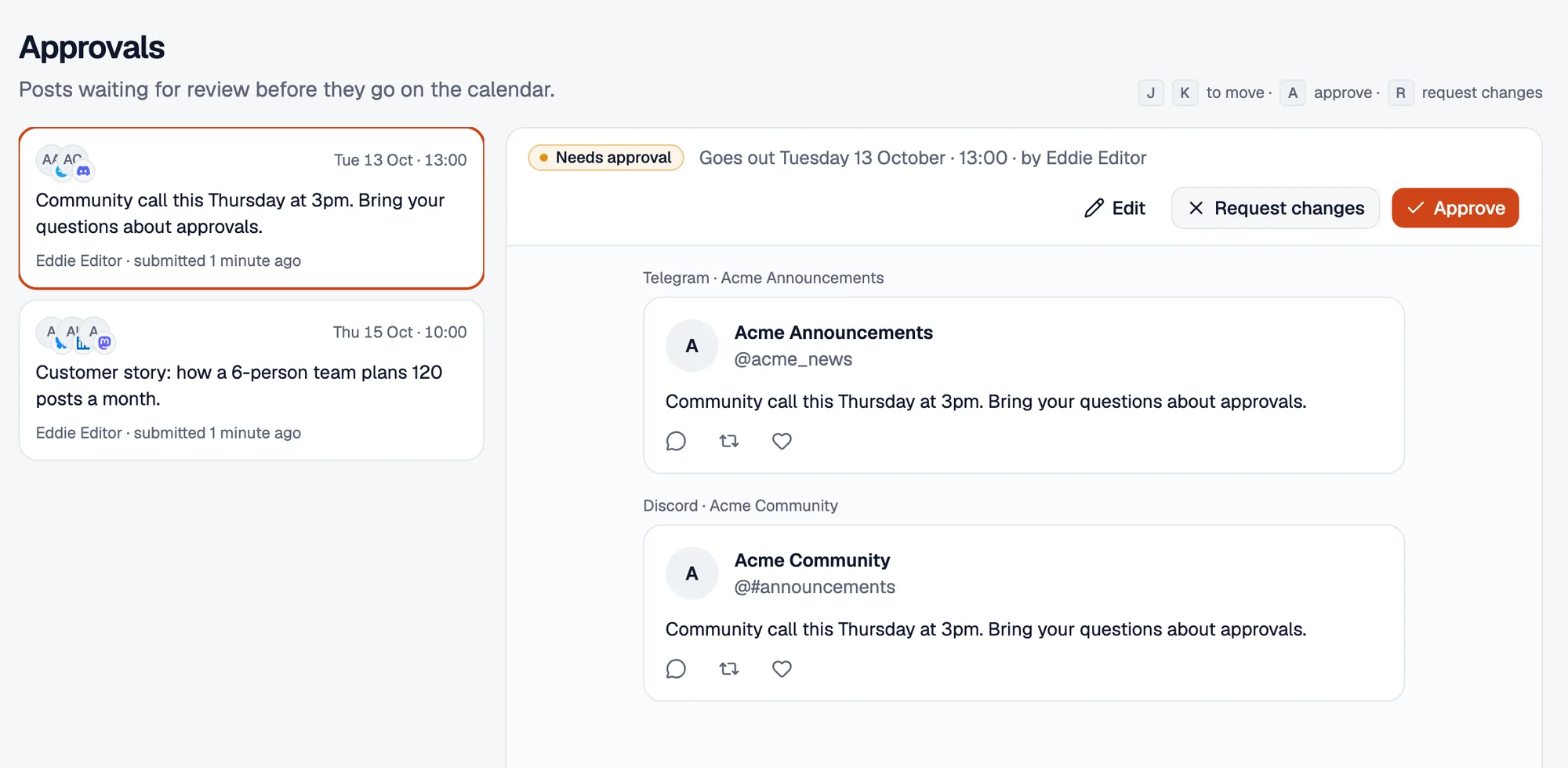Viewport: 1568px width, 768px height.
Task: Click the Approvals page heading
Action: (x=92, y=48)
